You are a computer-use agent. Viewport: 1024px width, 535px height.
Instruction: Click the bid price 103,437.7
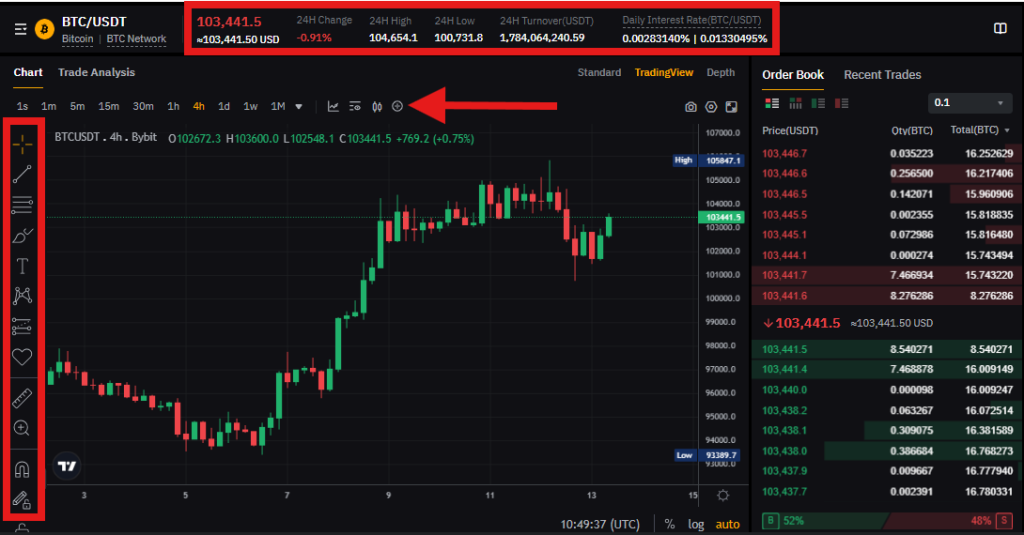tap(784, 492)
